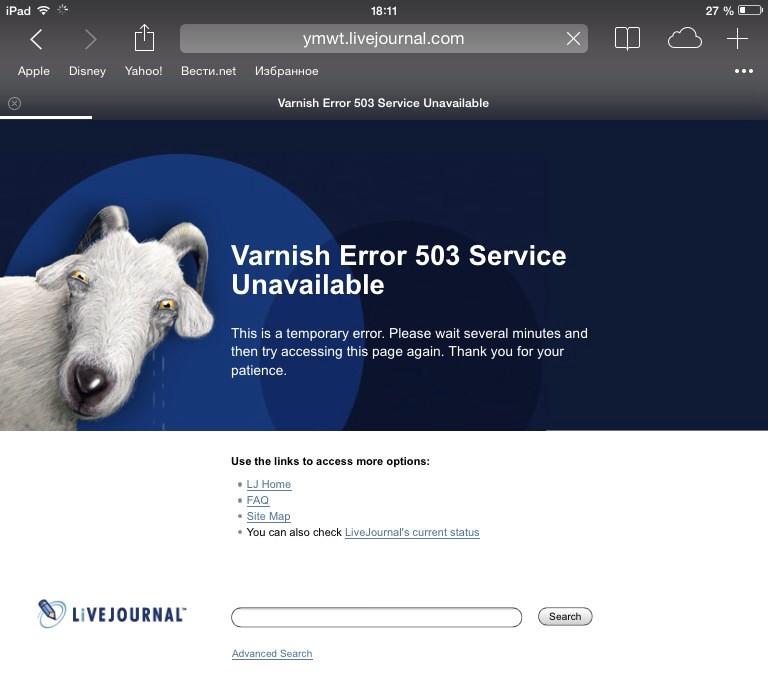The image size is (768, 691).
Task: Open the Bookmarks book icon
Action: pos(627,39)
